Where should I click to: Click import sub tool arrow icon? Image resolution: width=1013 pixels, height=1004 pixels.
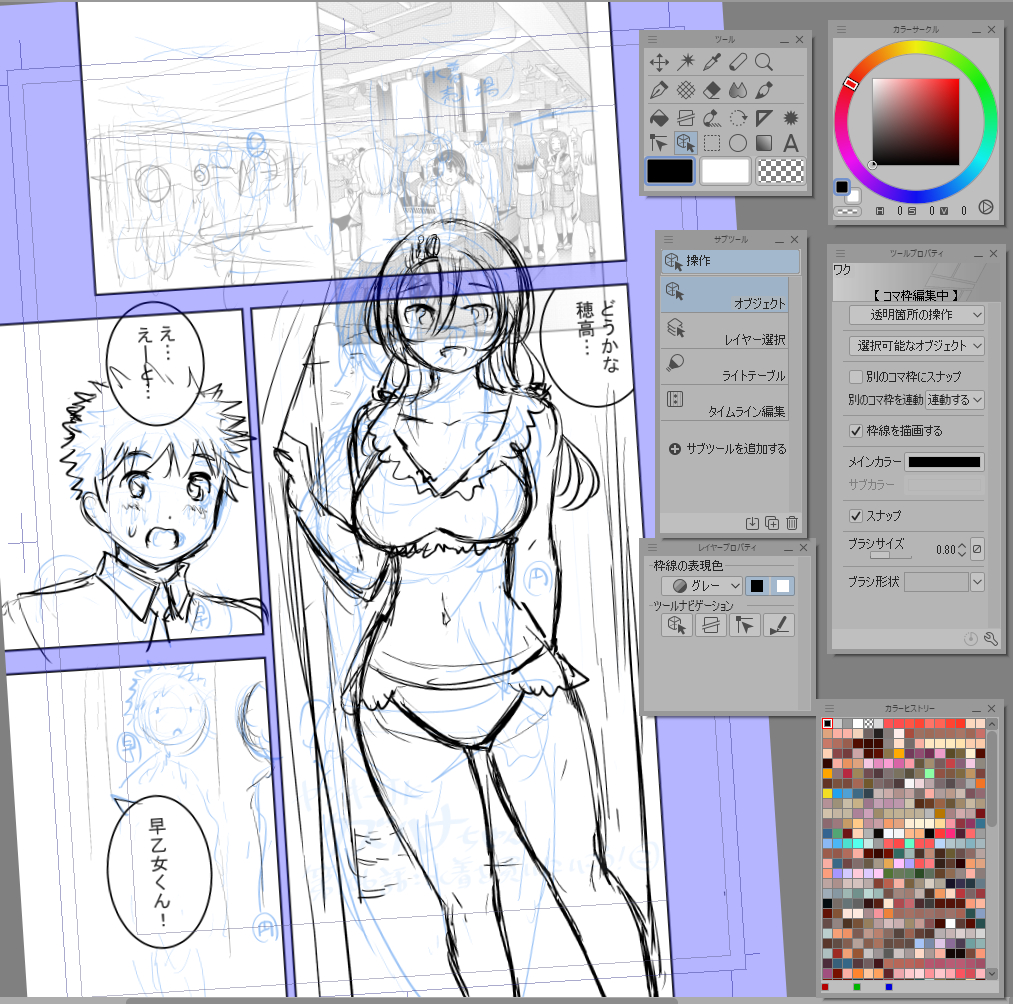752,523
